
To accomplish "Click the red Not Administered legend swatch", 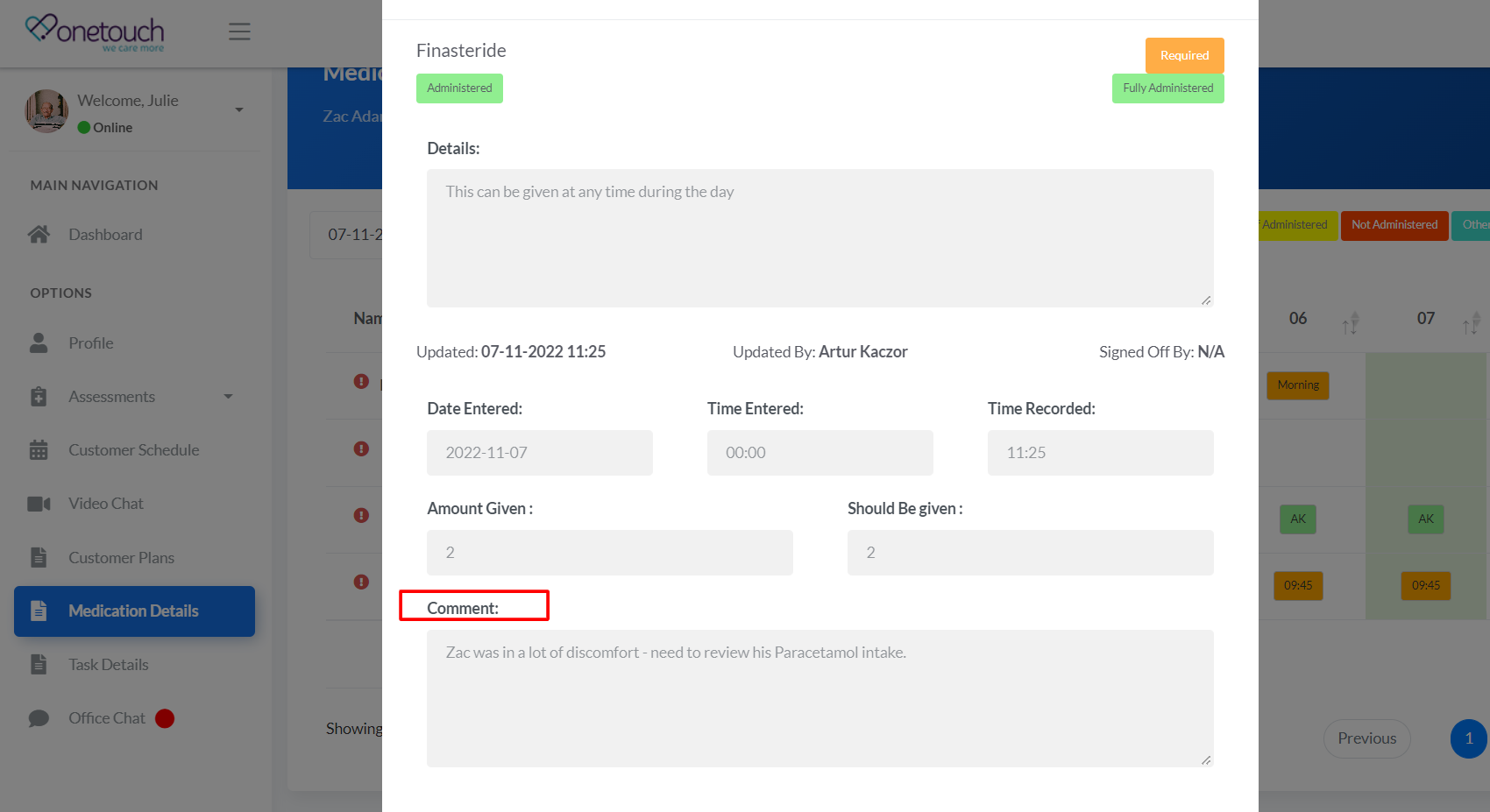I will 1394,225.
